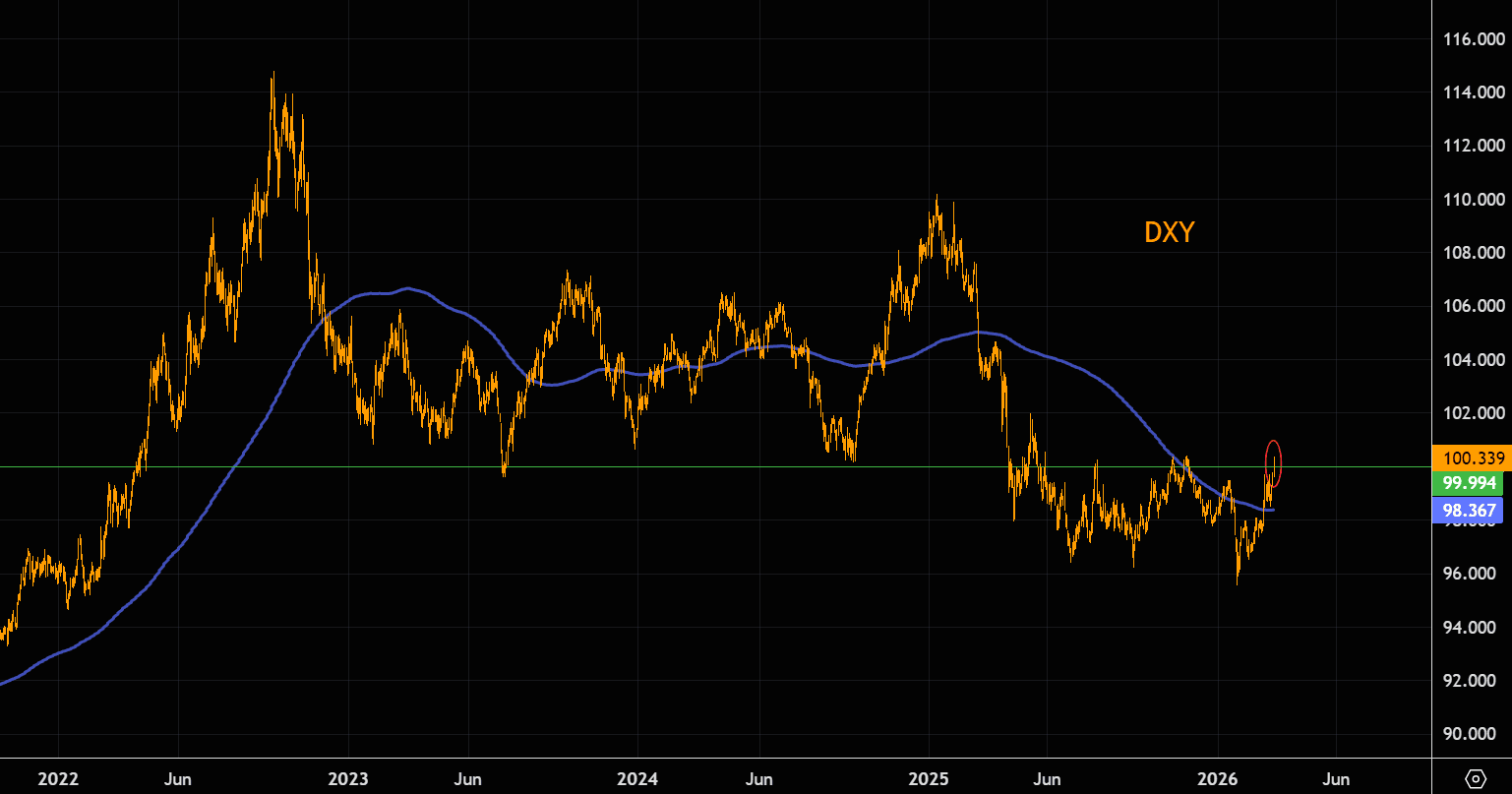Click the 2022 time axis label
The width and height of the screenshot is (1512, 794).
coord(58,779)
